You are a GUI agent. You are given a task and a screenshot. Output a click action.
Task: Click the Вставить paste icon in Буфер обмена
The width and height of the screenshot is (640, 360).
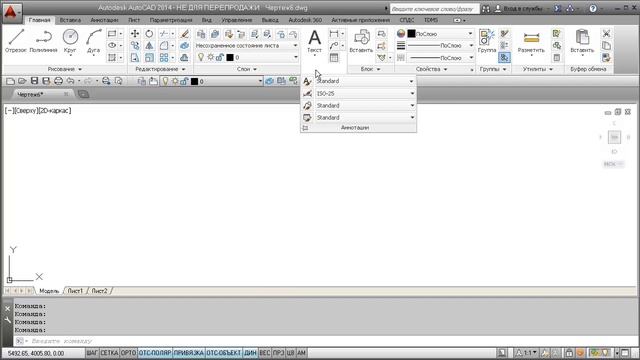582,41
